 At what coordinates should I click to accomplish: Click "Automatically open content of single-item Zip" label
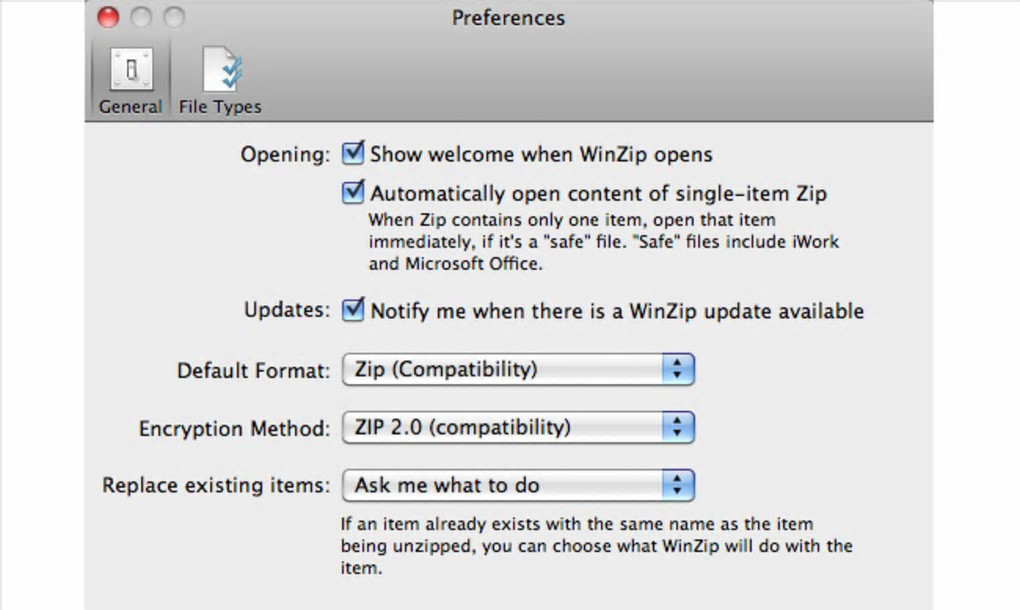click(598, 193)
